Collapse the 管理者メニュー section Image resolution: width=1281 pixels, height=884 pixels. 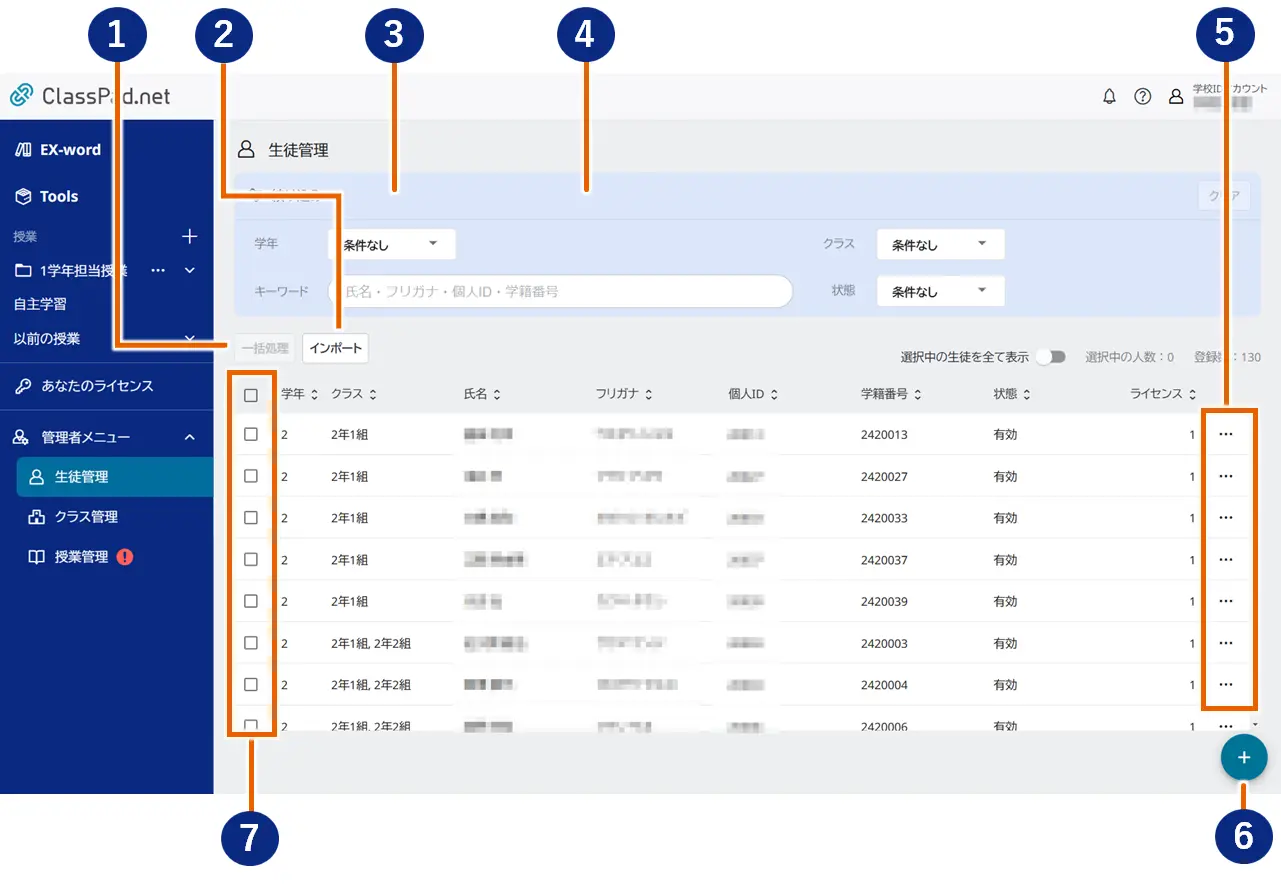click(189, 437)
